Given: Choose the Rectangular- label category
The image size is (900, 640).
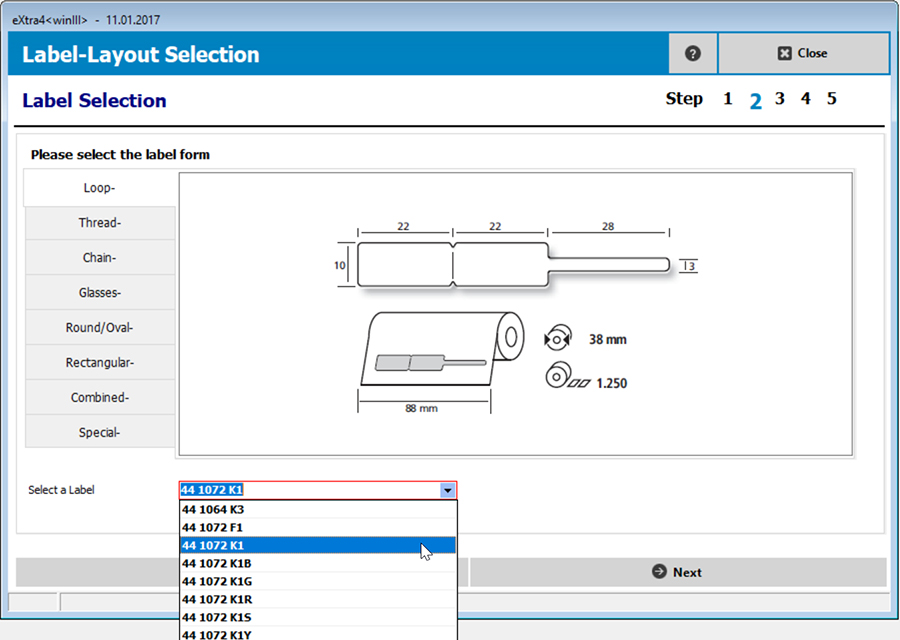Looking at the screenshot, I should pos(100,362).
